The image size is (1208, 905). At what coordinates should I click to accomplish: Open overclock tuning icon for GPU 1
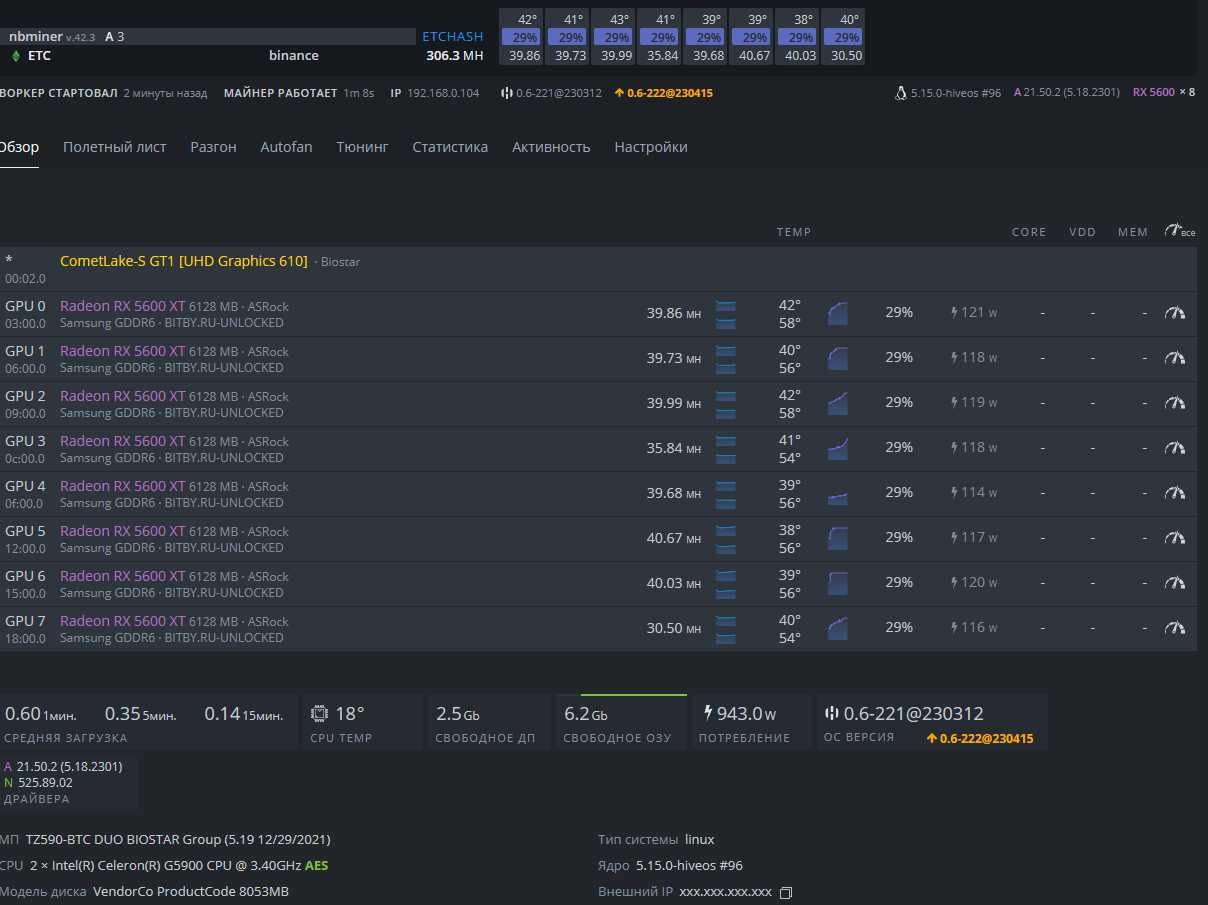(x=1174, y=358)
